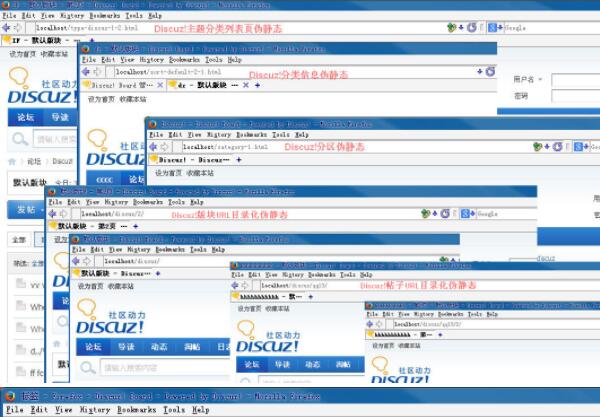
Task: Reload the type-discuz-1-2.html page
Action: point(472,28)
